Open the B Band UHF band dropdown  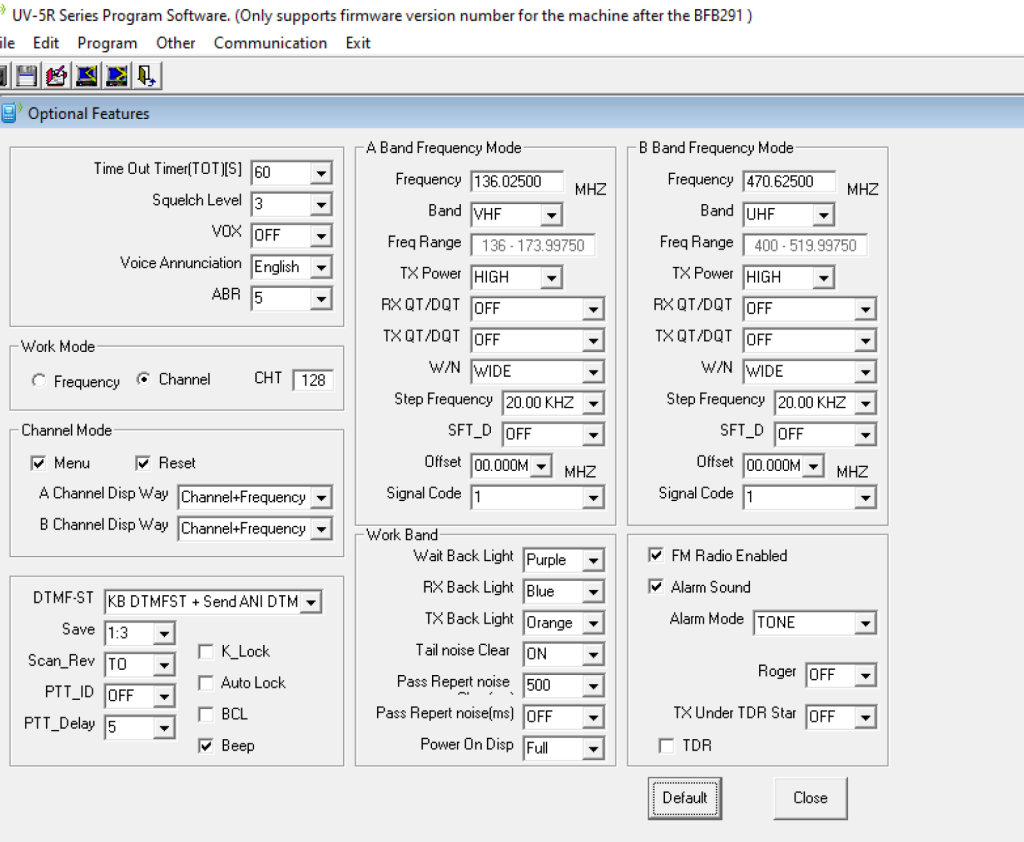[824, 215]
